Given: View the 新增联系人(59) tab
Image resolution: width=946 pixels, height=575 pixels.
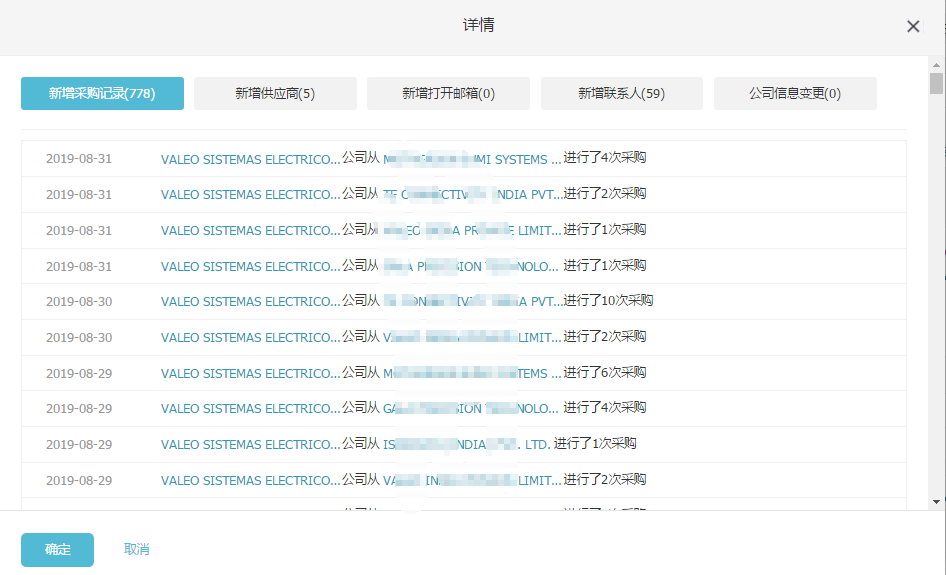Looking at the screenshot, I should click(621, 93).
